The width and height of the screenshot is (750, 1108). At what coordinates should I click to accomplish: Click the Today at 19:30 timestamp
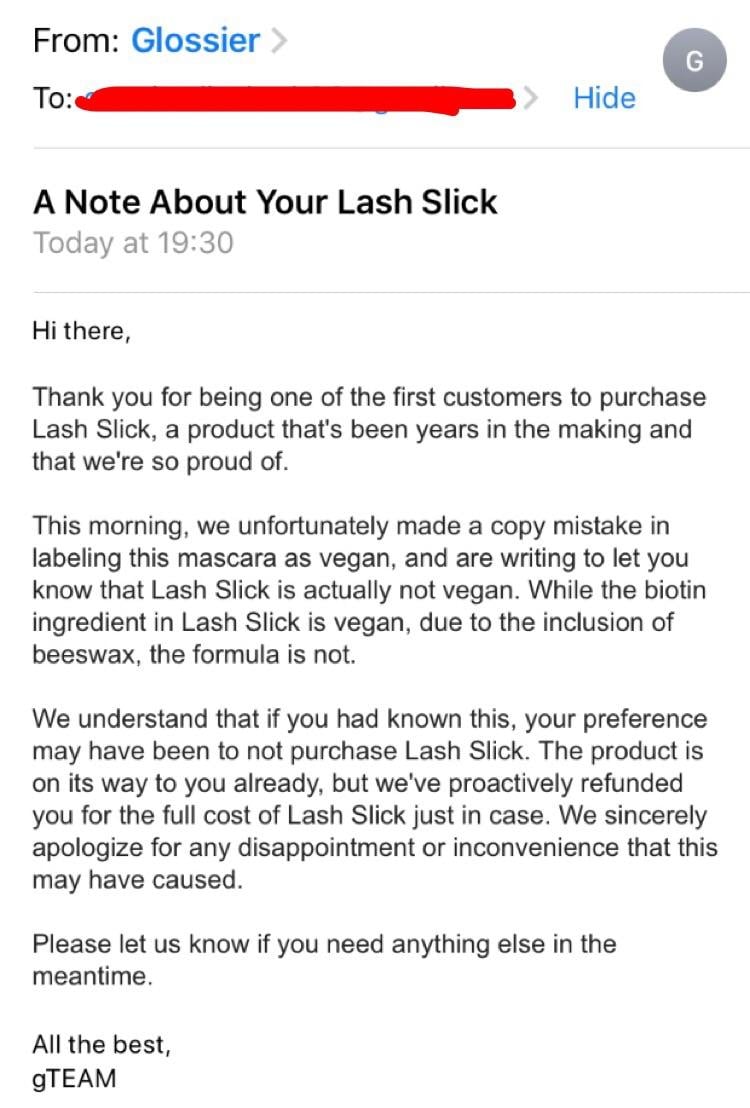tap(133, 243)
